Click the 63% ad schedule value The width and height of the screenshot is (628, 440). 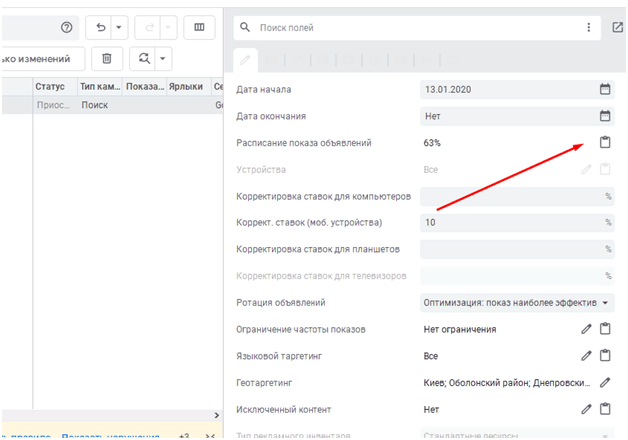point(432,143)
